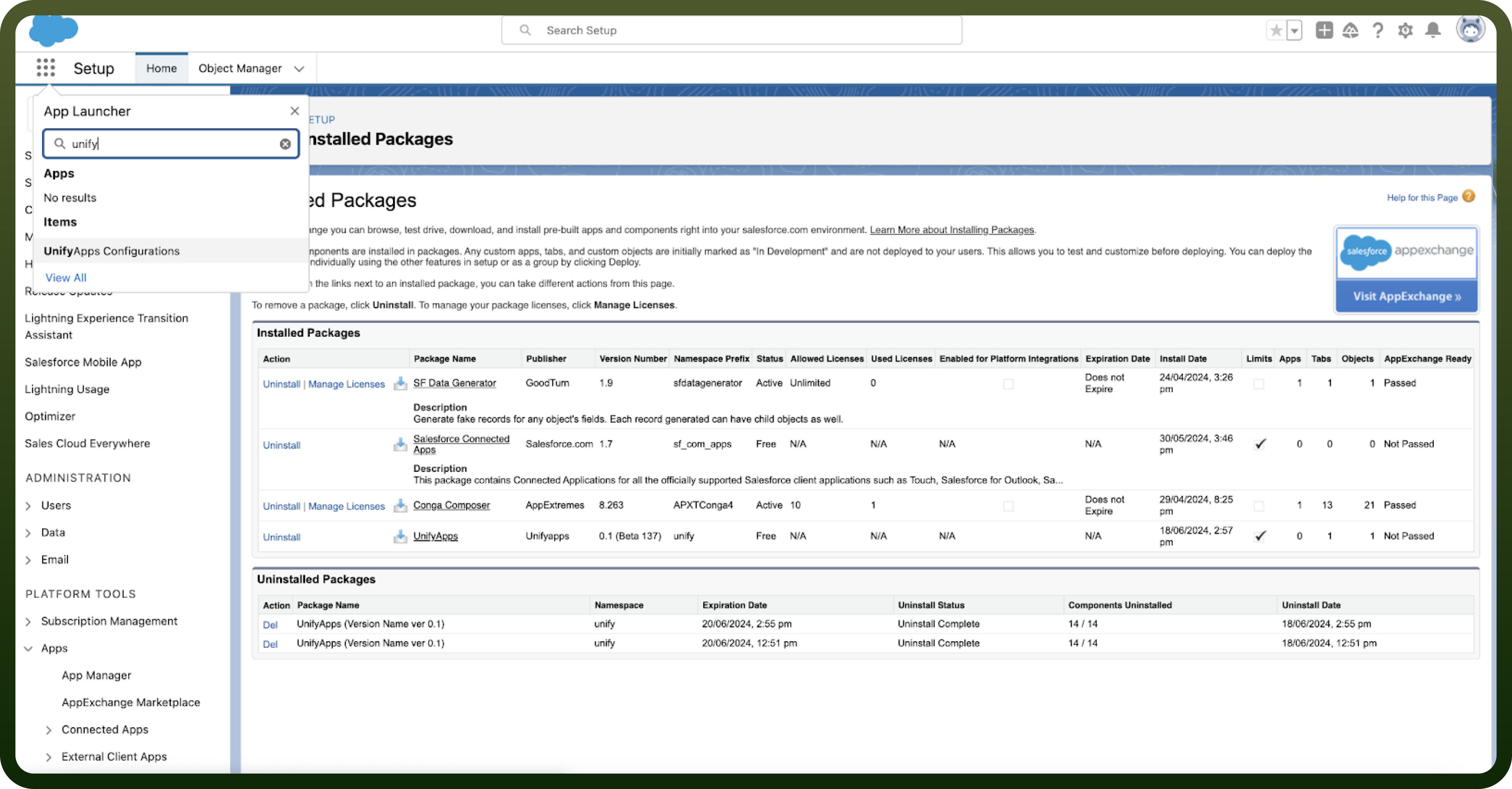The height and width of the screenshot is (789, 1512).
Task: Open the notifications bell
Action: [x=1433, y=30]
